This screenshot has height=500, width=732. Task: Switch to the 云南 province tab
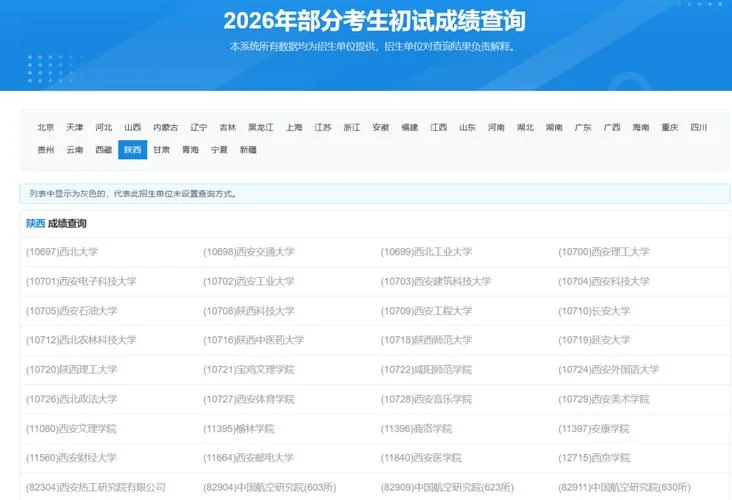click(x=75, y=150)
